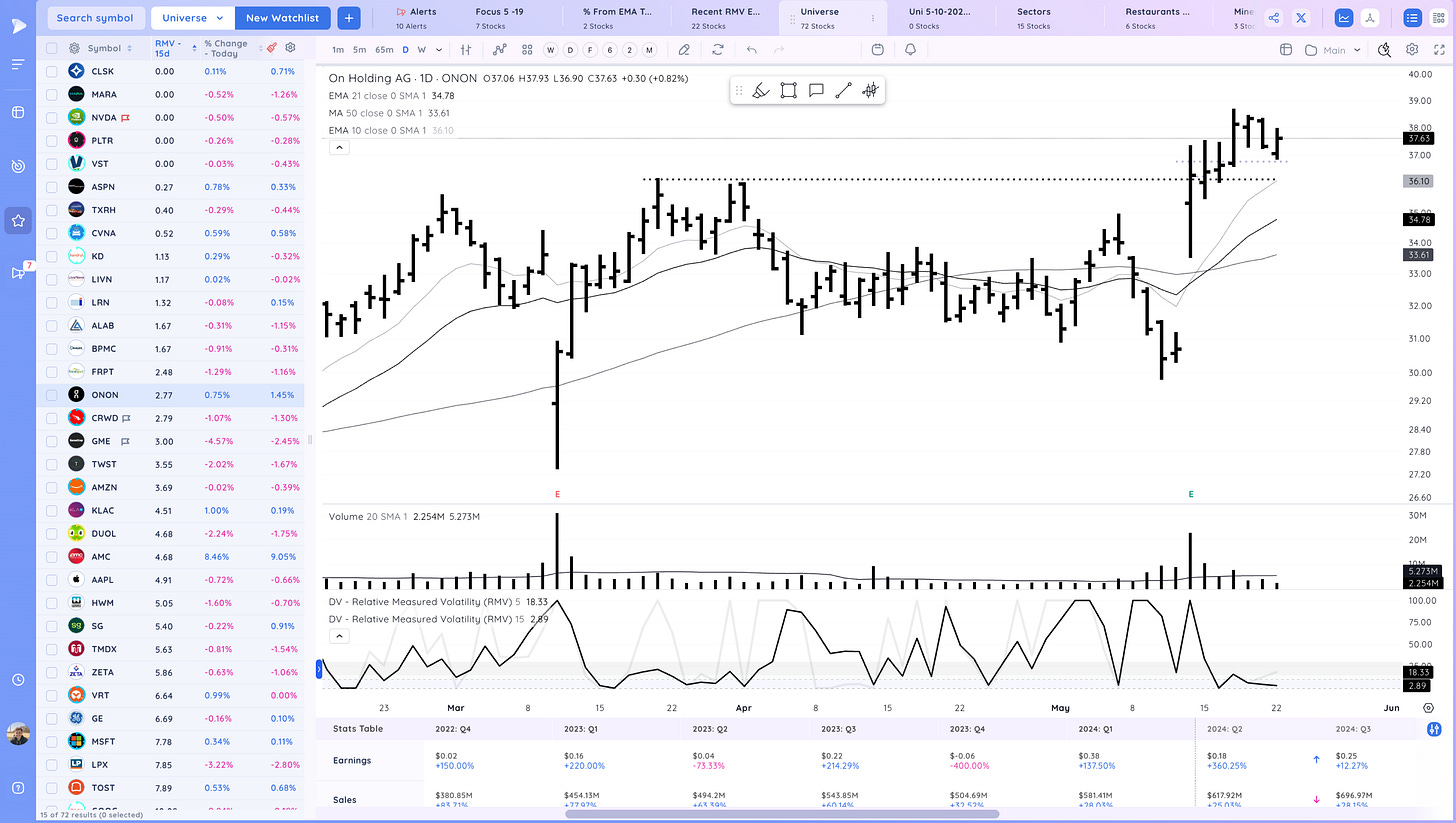Screen dimensions: 1456x823
Task: Click the blue plus add button
Action: [x=349, y=18]
